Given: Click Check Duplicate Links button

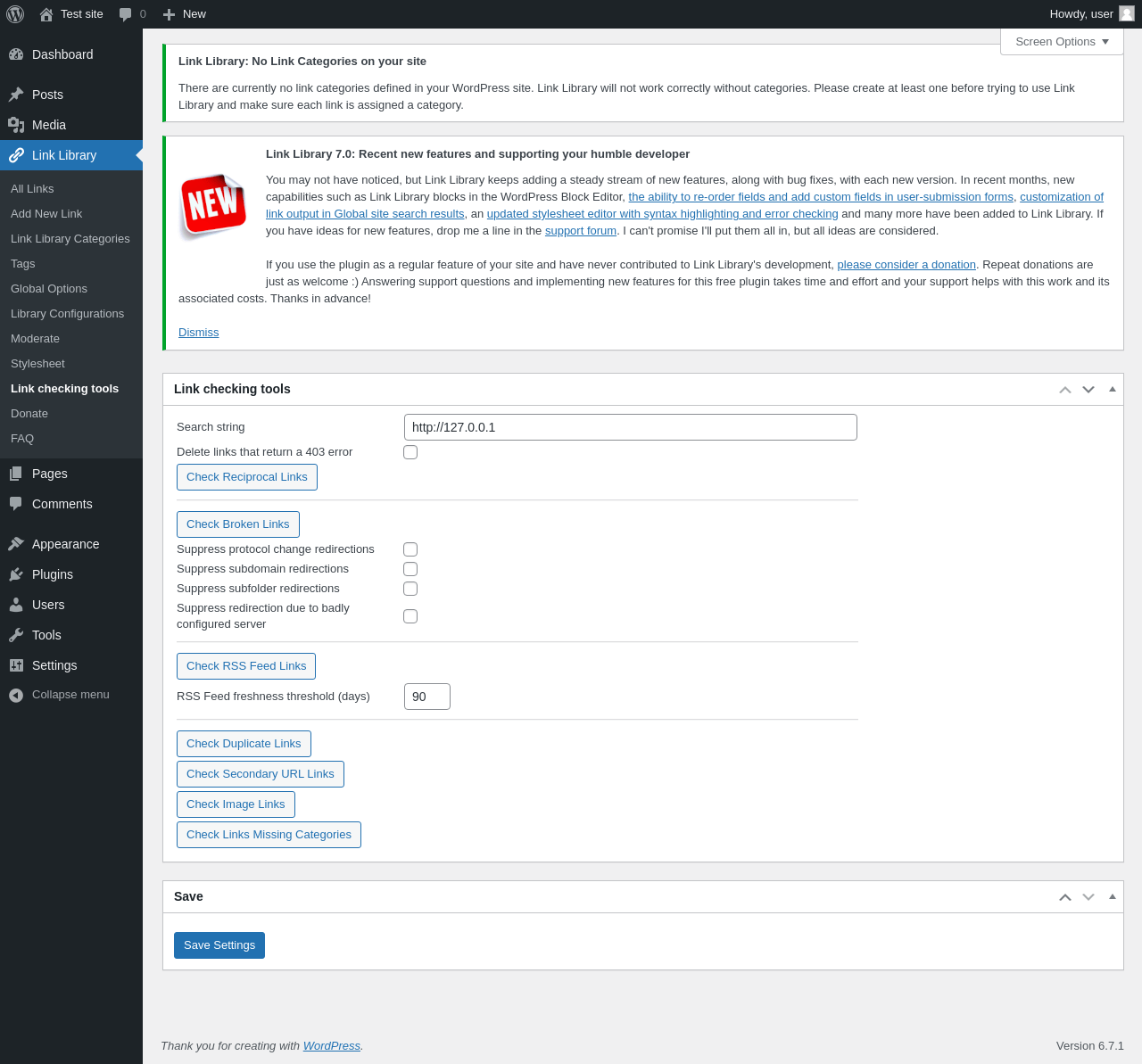Looking at the screenshot, I should click(x=244, y=744).
